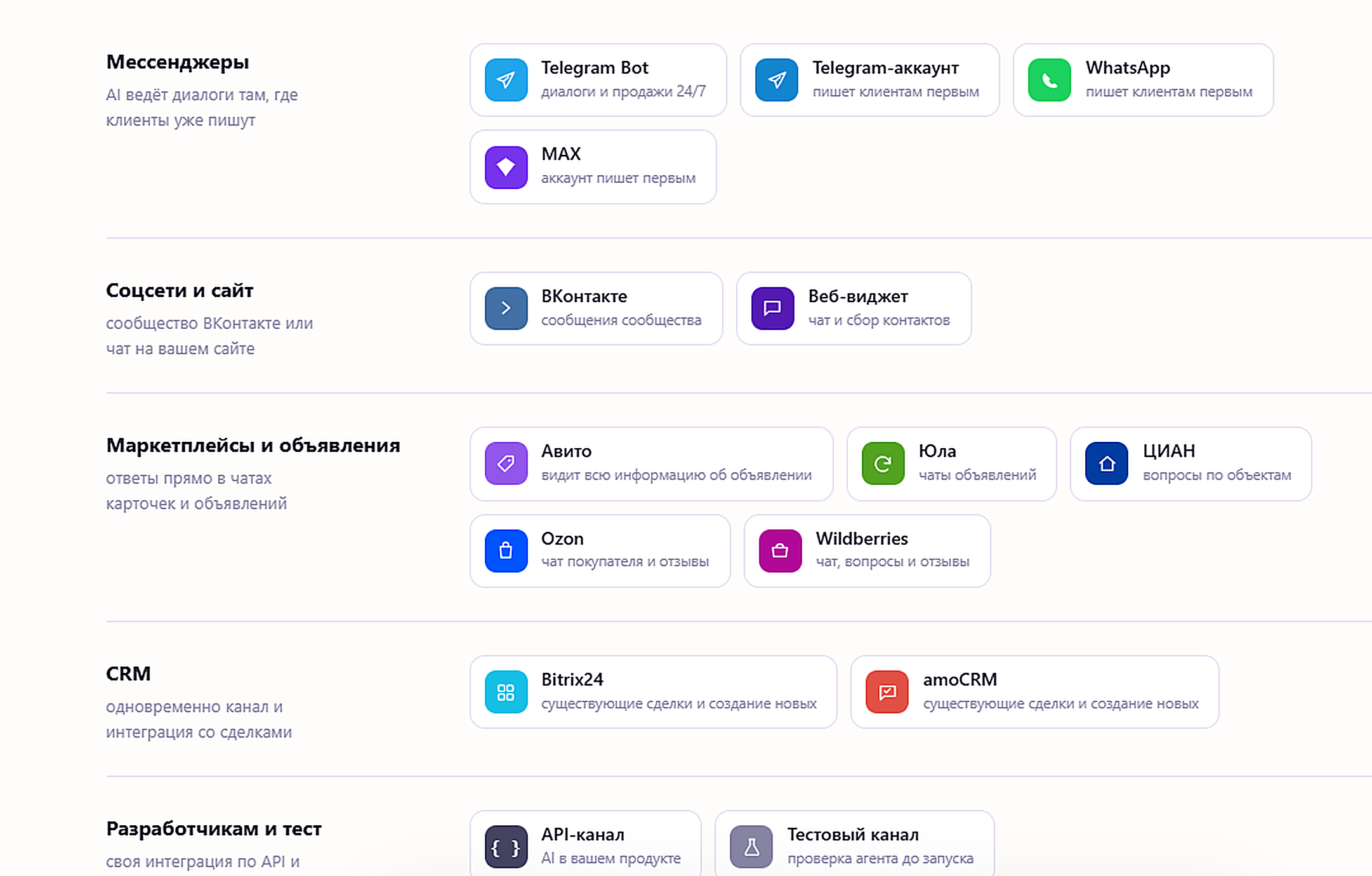Click the red amoCRM message icon

[887, 692]
